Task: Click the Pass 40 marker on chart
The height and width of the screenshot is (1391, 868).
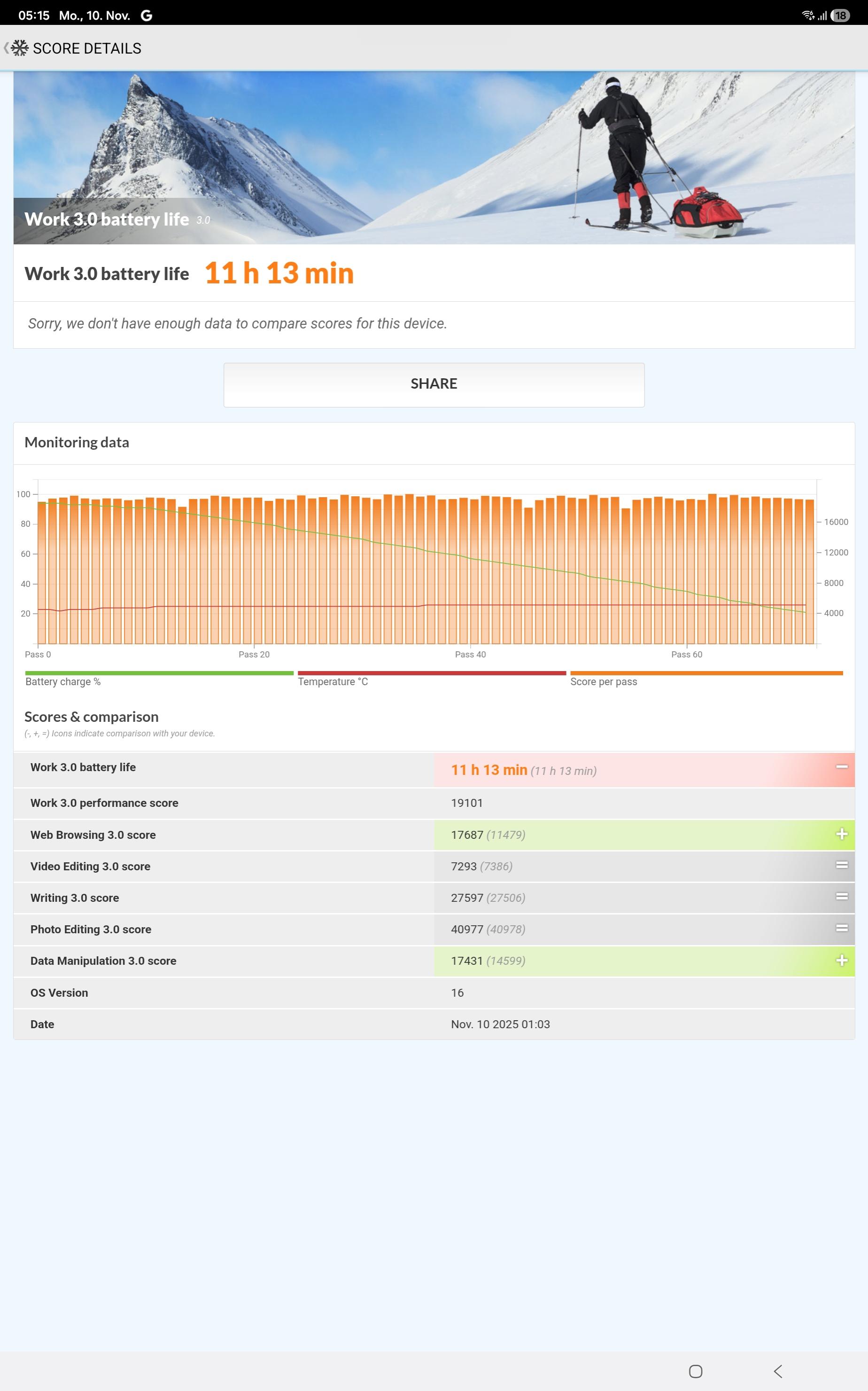Action: [x=470, y=654]
